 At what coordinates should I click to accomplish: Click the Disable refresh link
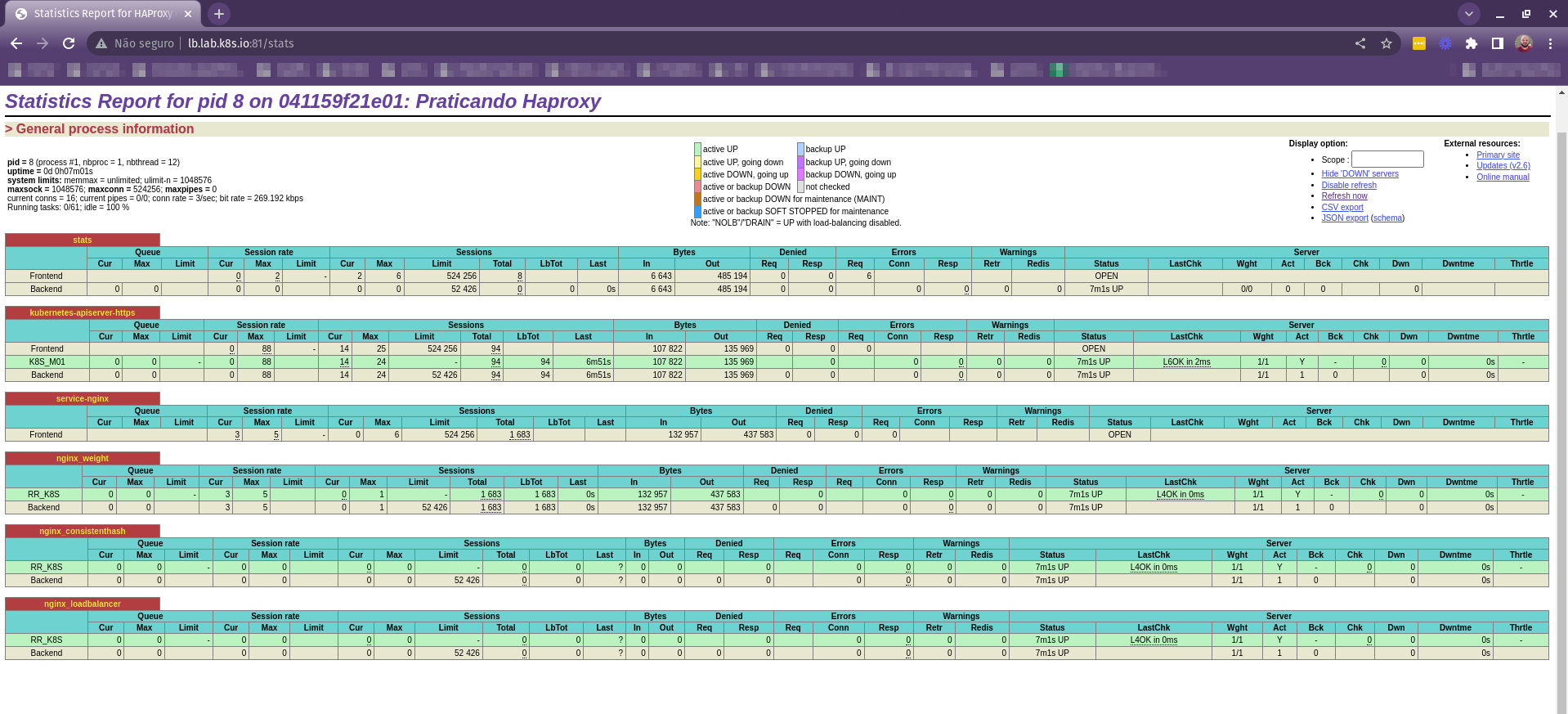tap(1349, 186)
